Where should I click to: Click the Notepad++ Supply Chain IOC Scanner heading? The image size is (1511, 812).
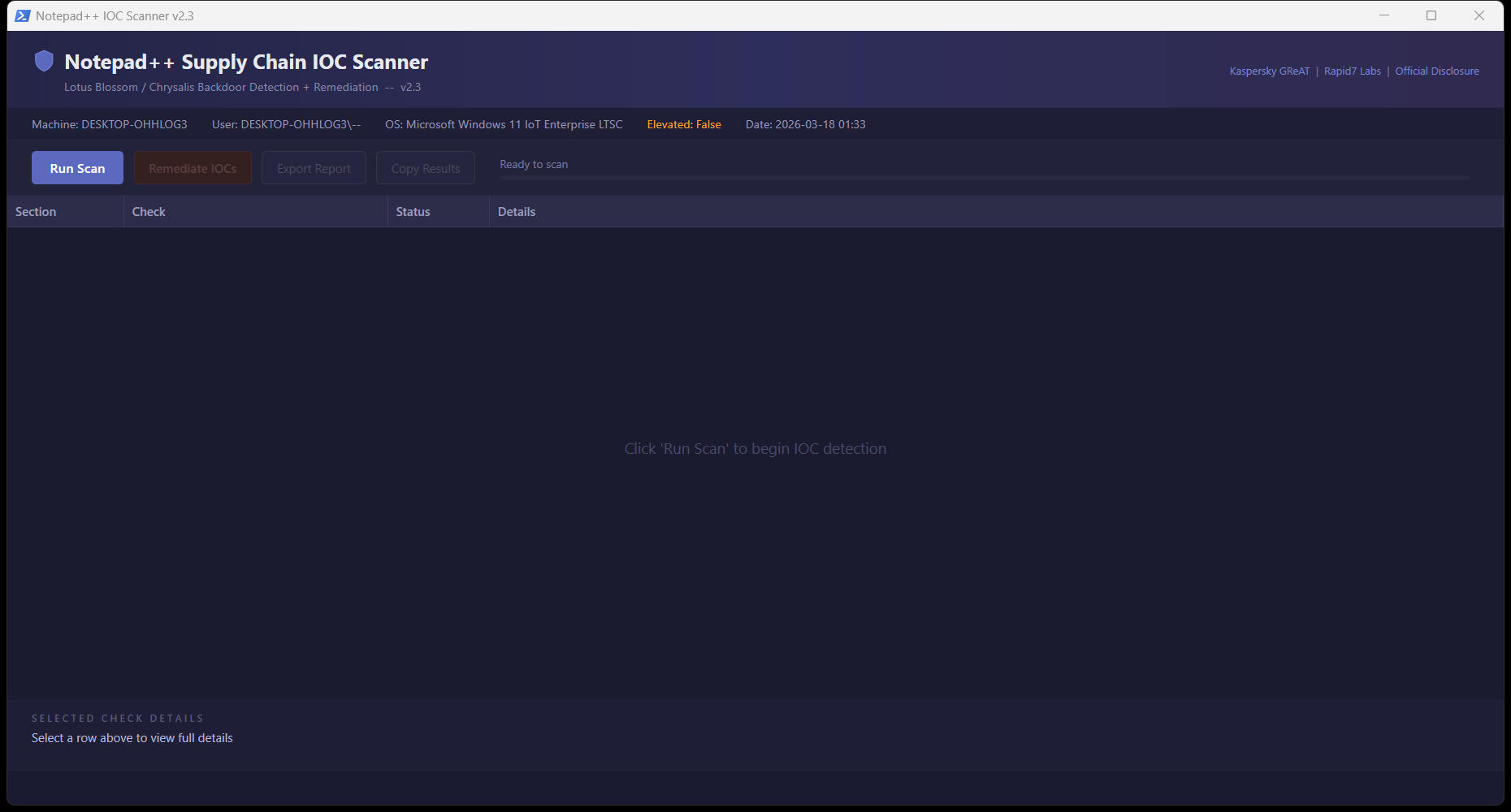[x=247, y=61]
